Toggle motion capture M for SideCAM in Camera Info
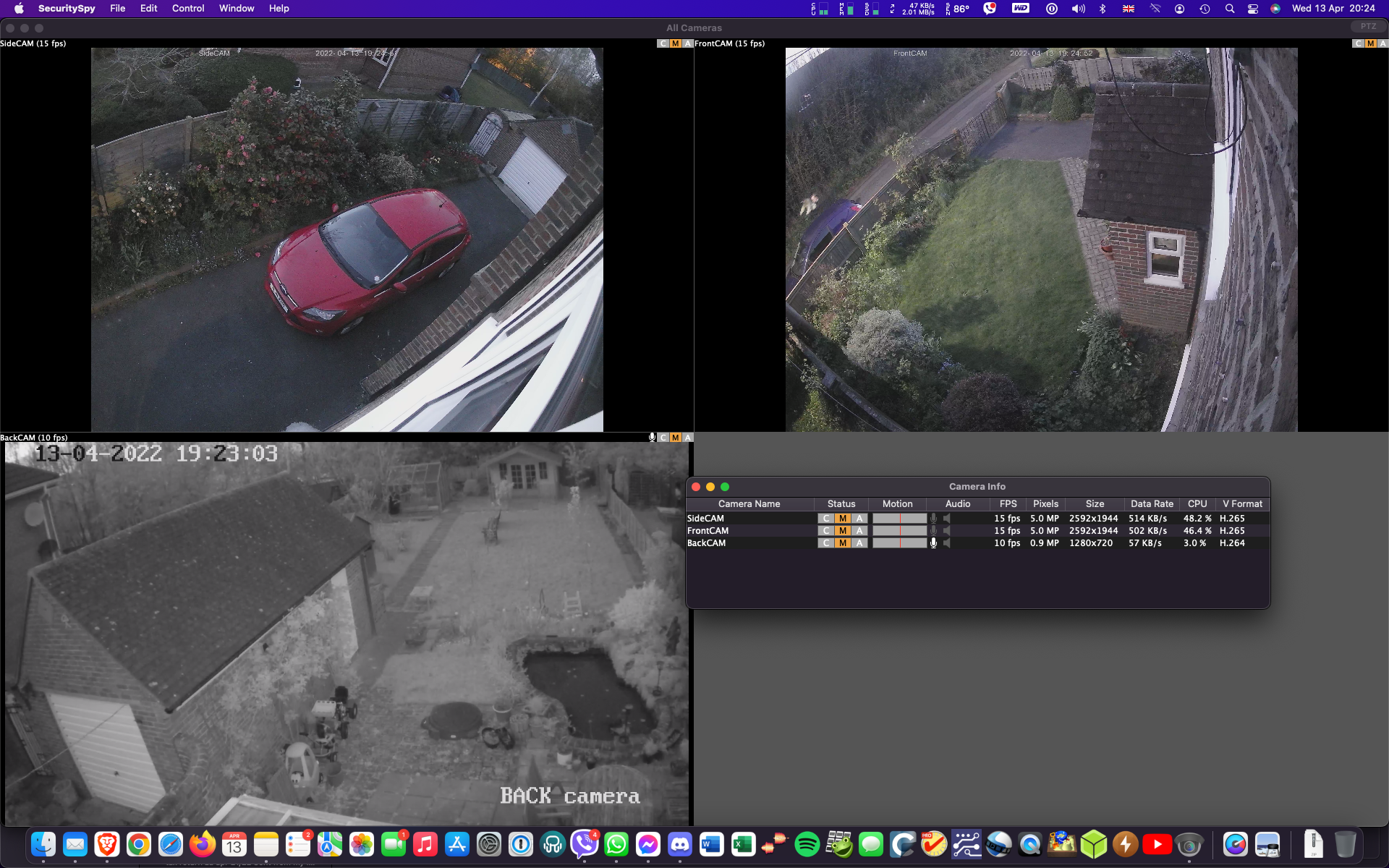The image size is (1389, 868). [843, 519]
